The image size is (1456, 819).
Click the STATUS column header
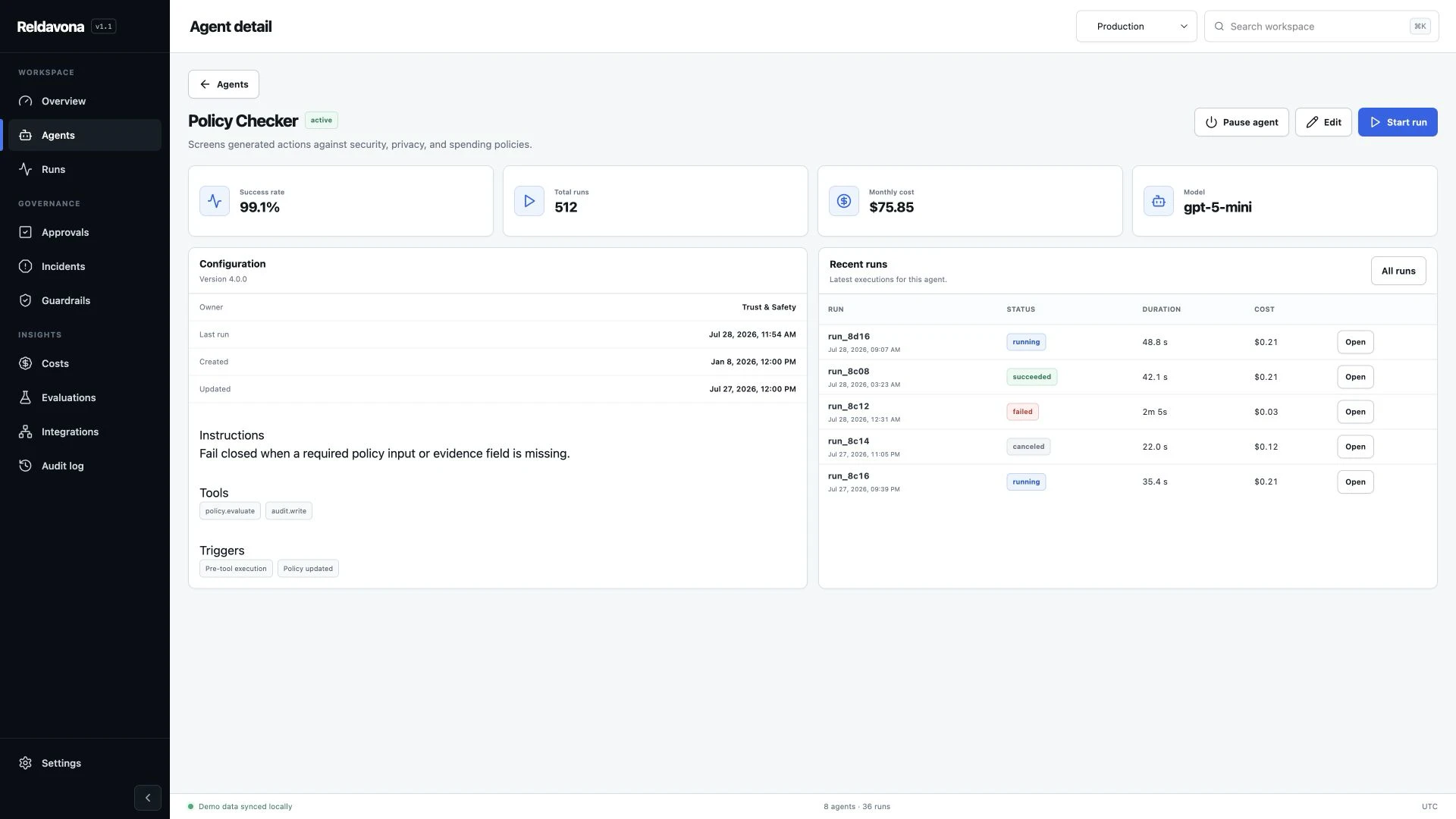(x=1021, y=309)
